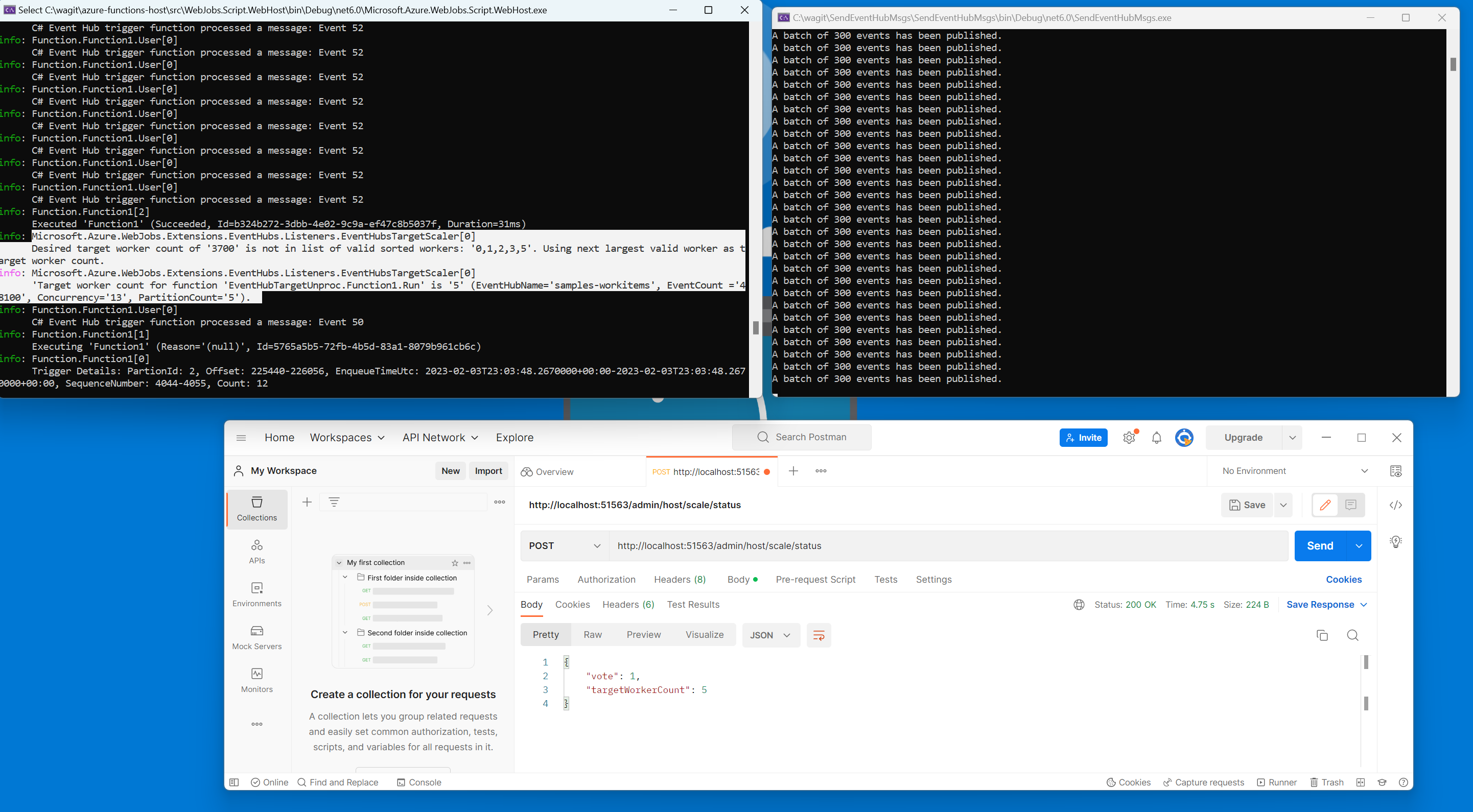
Task: Click the Send button
Action: click(x=1320, y=546)
